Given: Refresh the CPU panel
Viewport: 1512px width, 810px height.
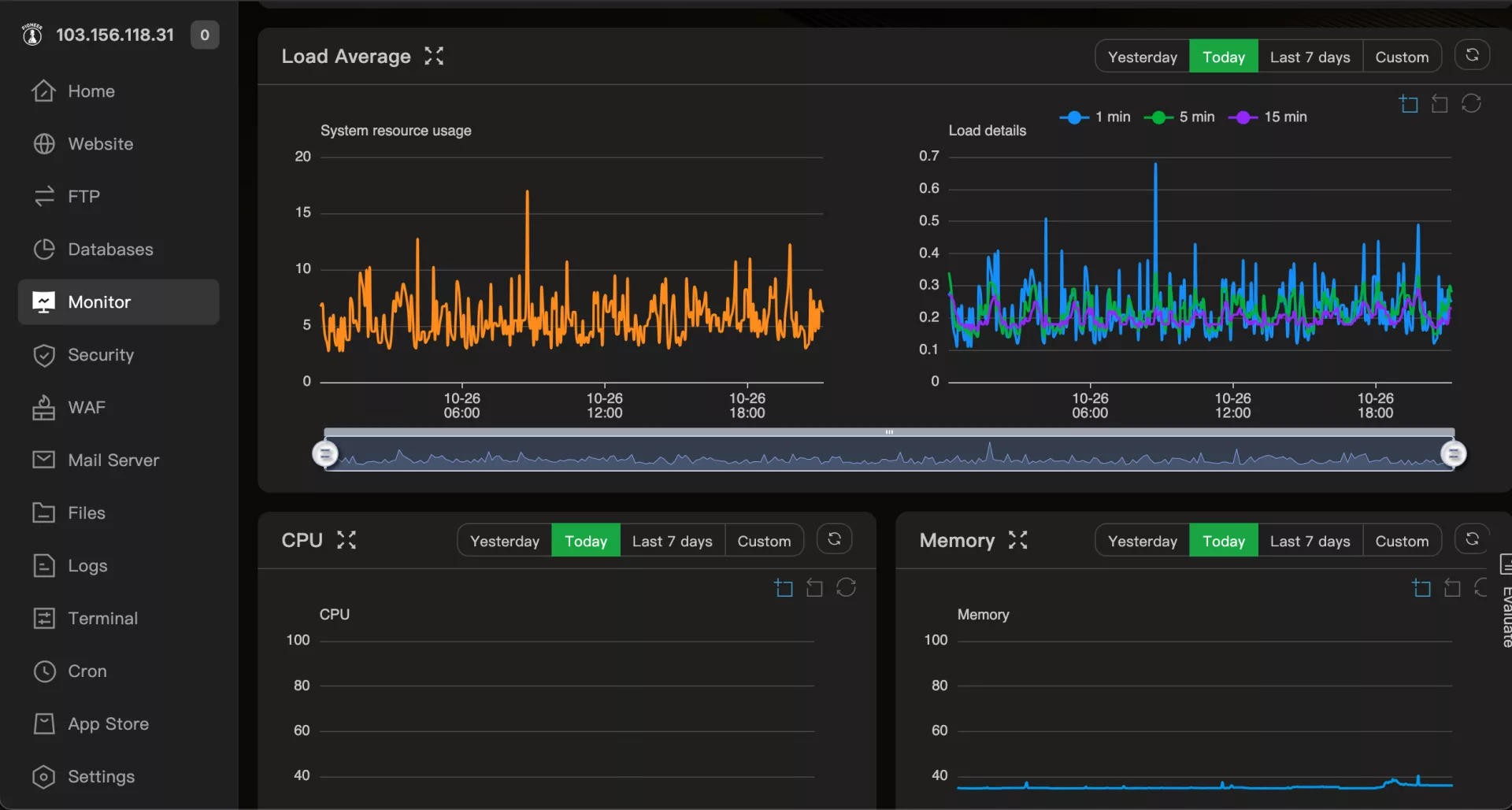Looking at the screenshot, I should point(834,539).
